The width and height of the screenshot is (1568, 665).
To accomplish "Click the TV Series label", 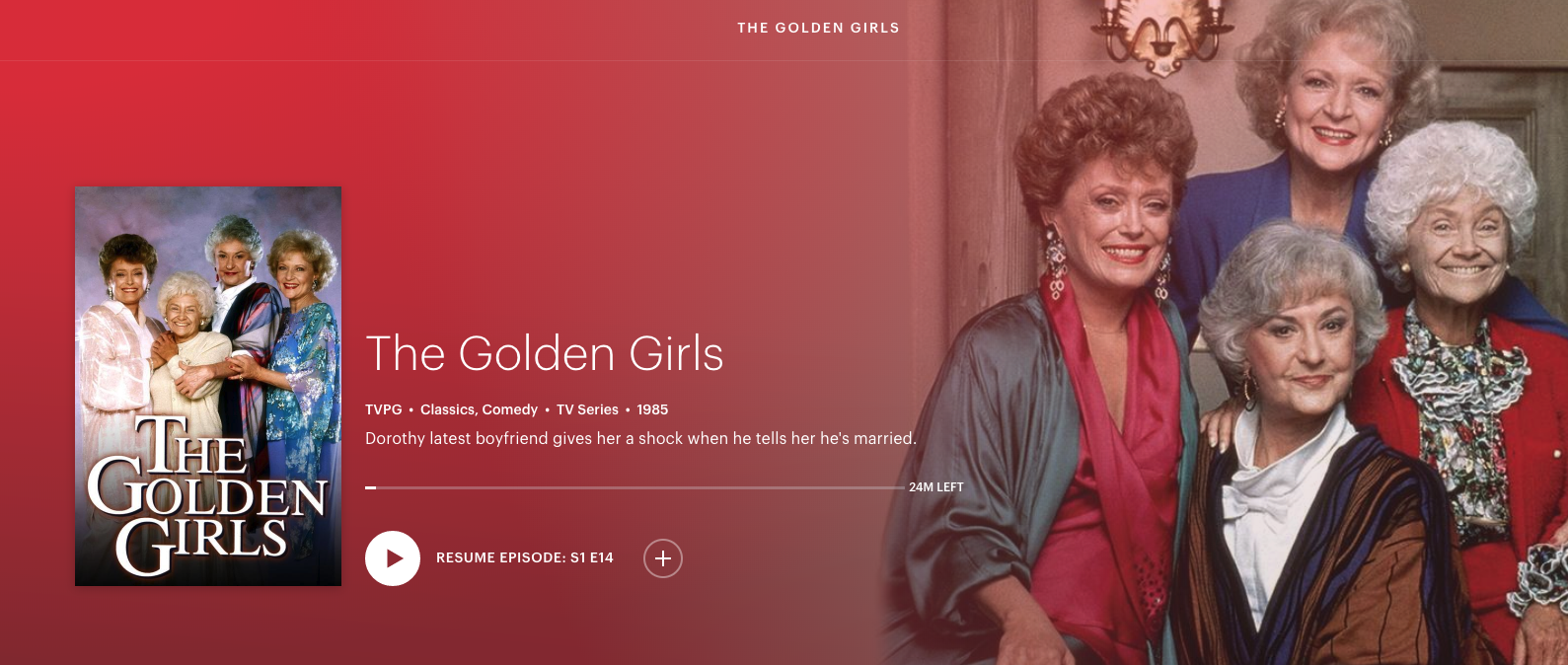I will 587,409.
